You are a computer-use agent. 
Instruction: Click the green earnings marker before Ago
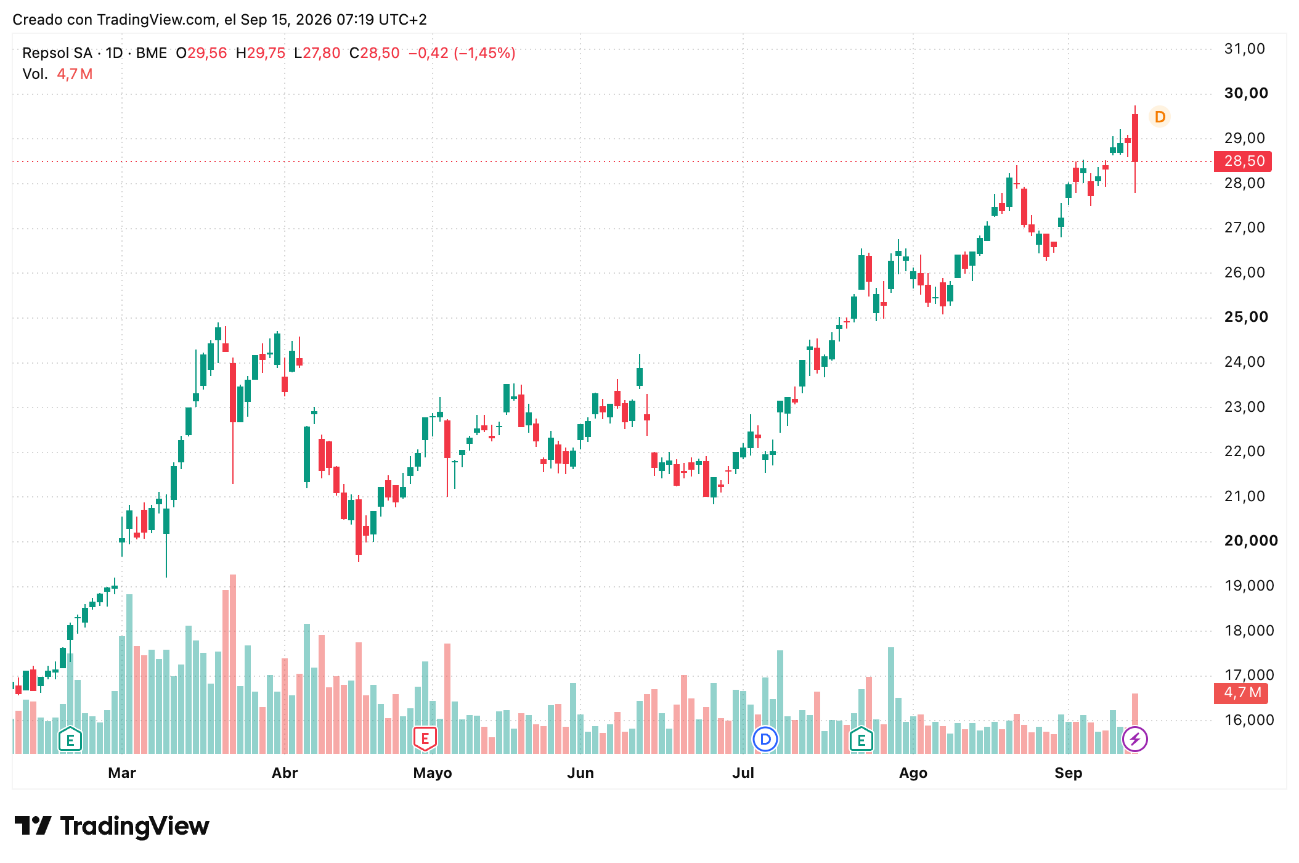click(861, 740)
